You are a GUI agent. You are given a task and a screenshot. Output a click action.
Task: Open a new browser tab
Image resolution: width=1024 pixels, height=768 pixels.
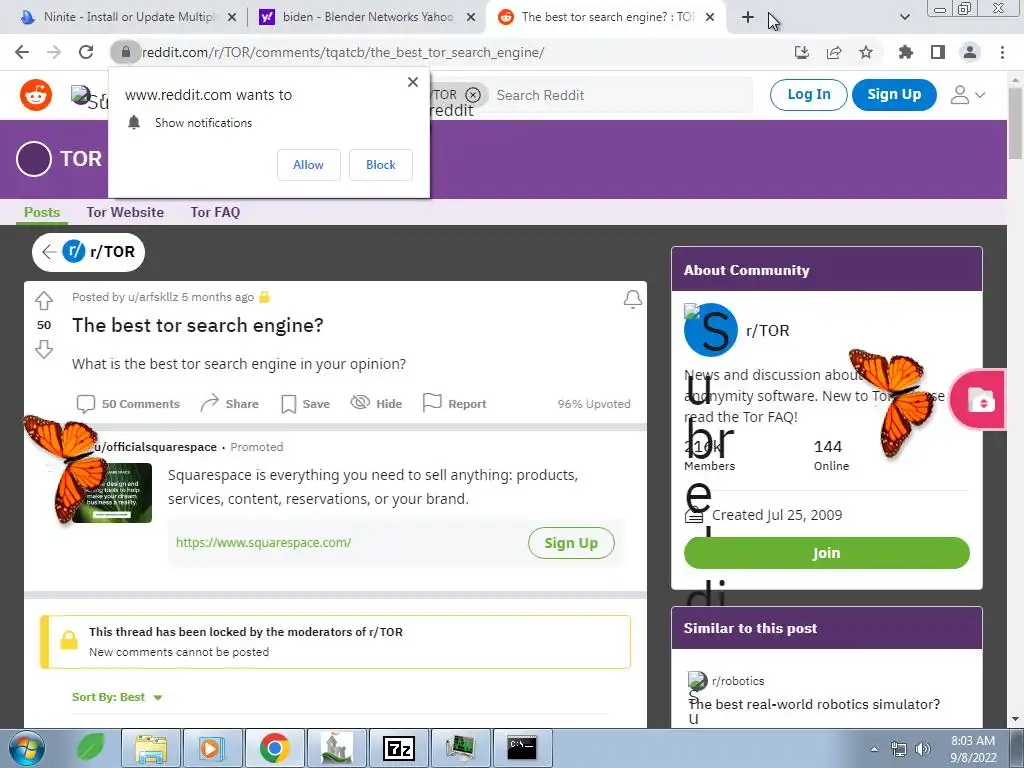pyautogui.click(x=748, y=17)
